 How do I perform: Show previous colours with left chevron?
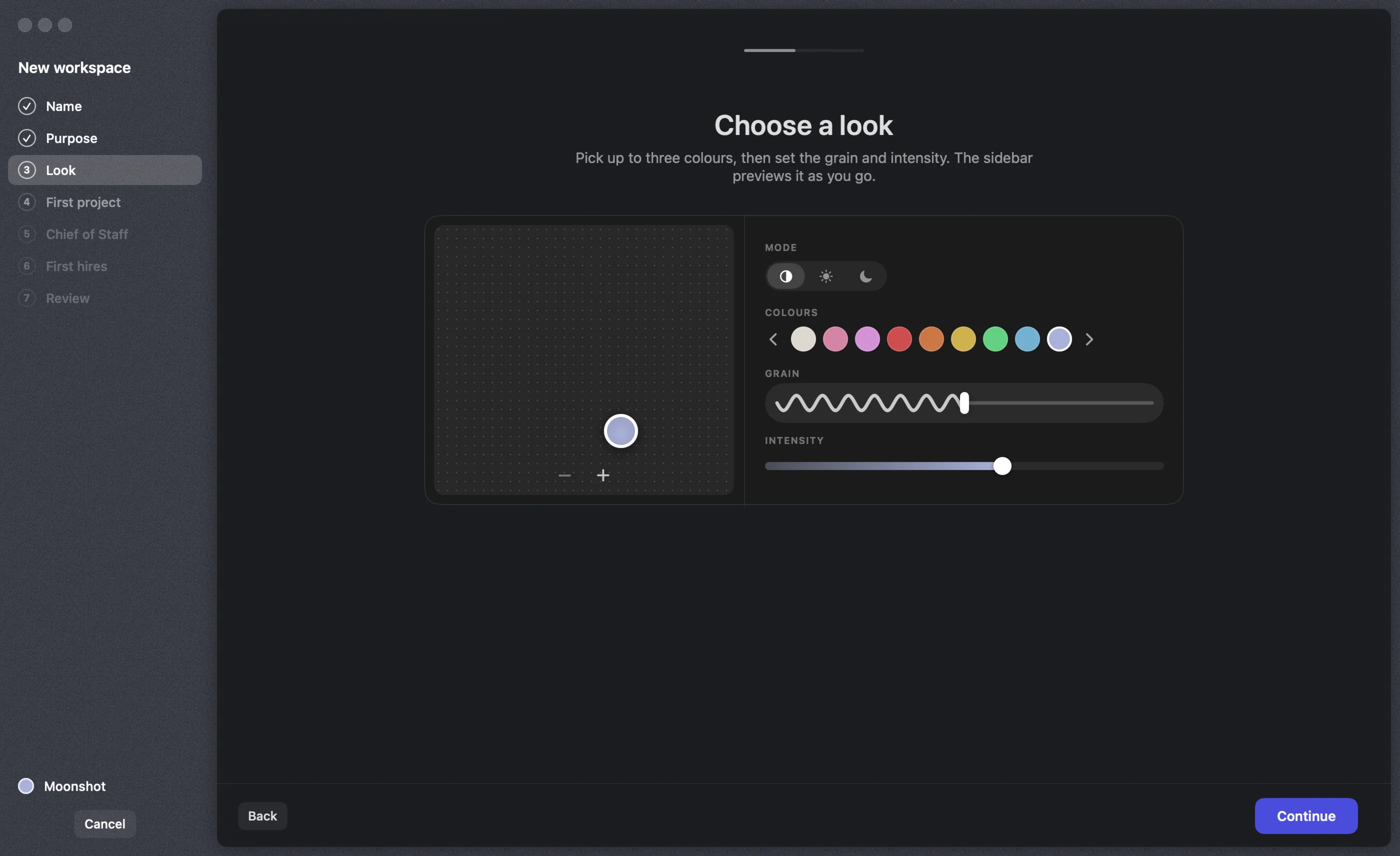(772, 339)
